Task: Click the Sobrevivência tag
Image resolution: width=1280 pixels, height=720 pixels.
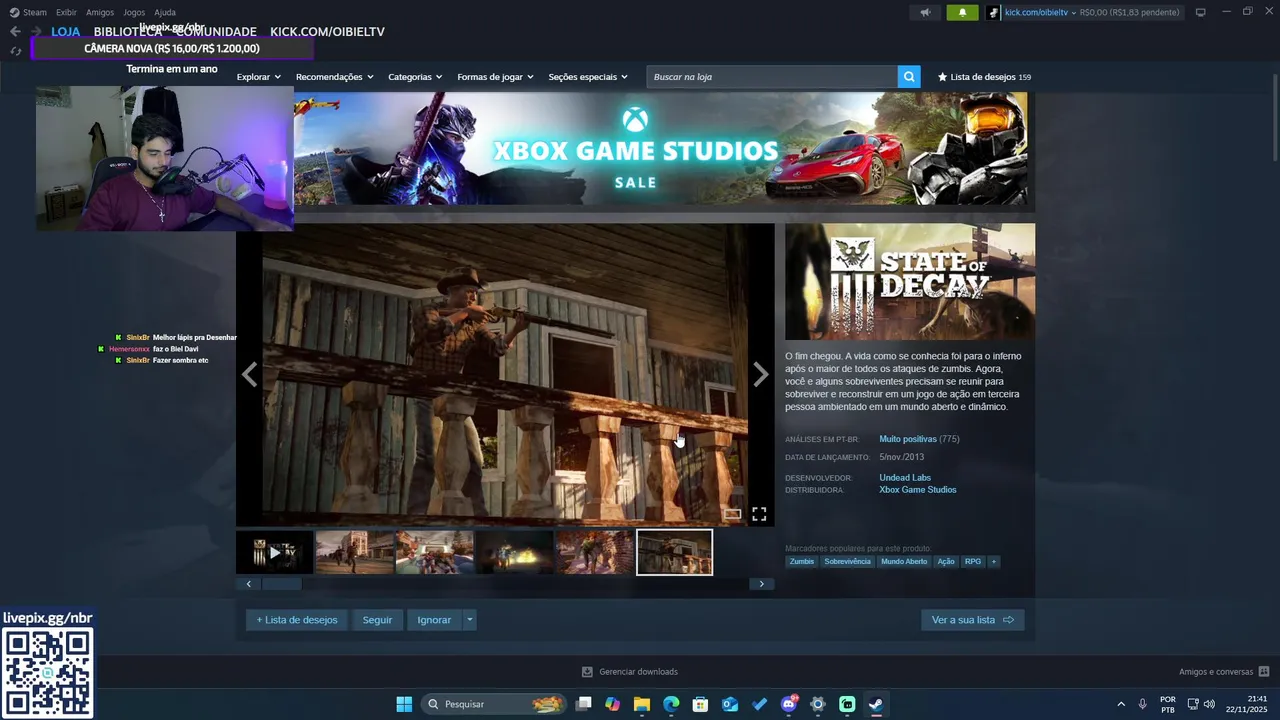Action: 847,562
